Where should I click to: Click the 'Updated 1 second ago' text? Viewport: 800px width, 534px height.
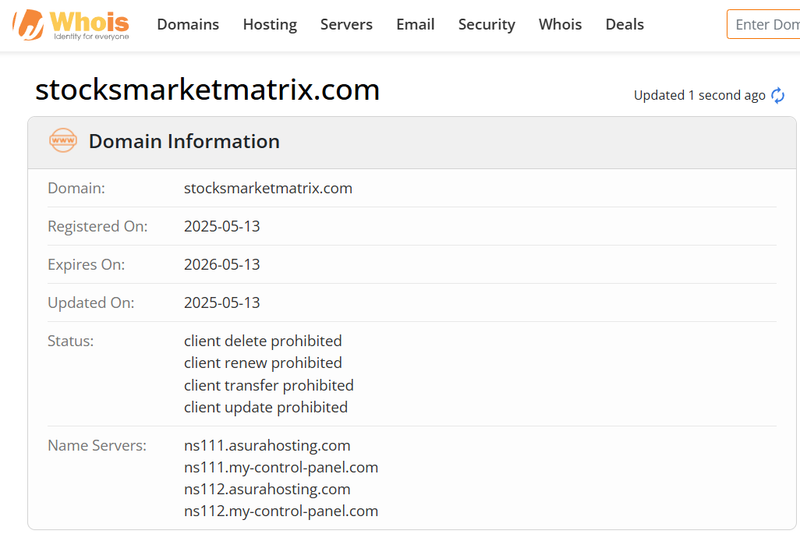tap(699, 95)
